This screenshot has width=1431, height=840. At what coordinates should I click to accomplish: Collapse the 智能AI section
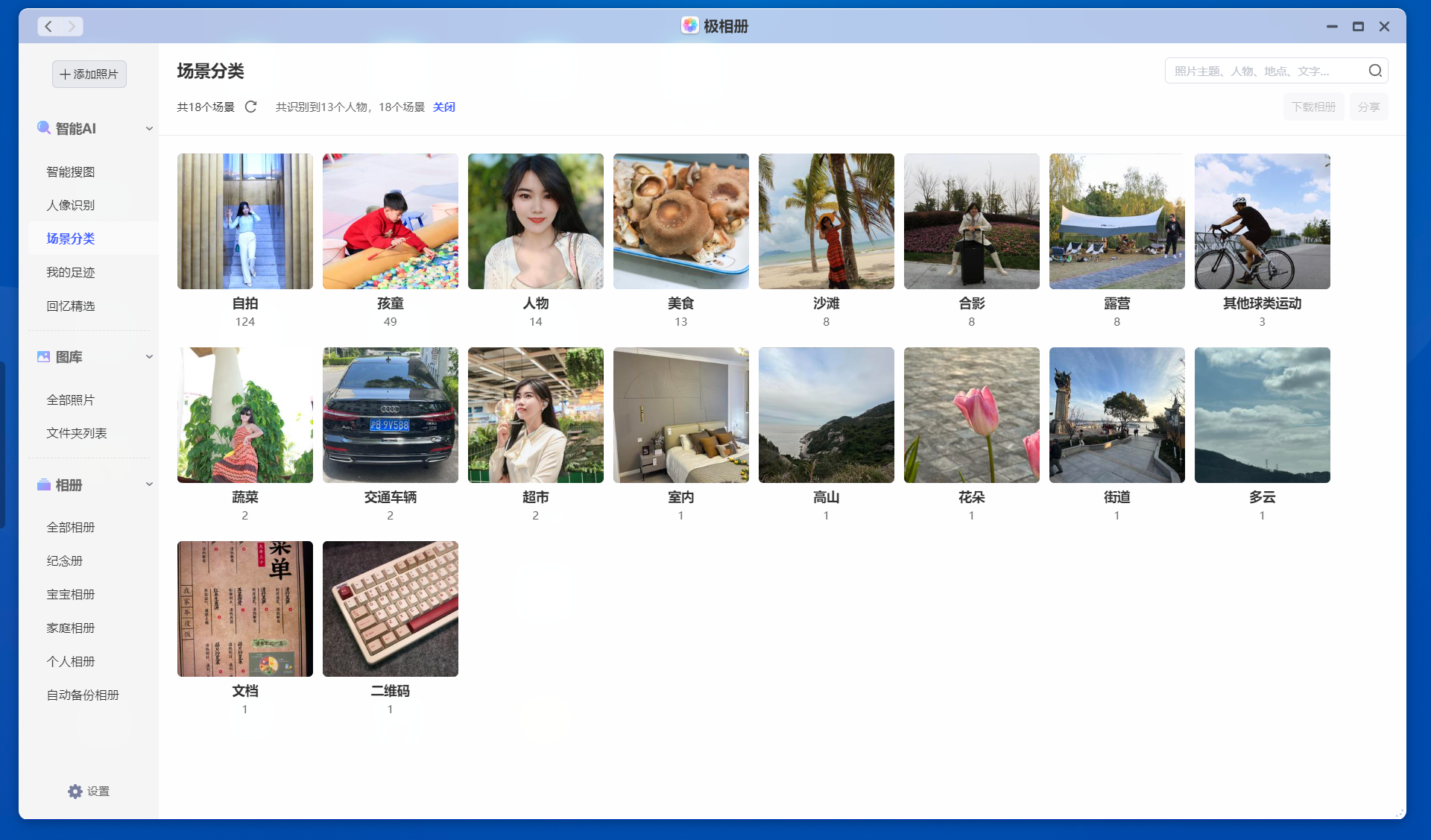(x=149, y=128)
